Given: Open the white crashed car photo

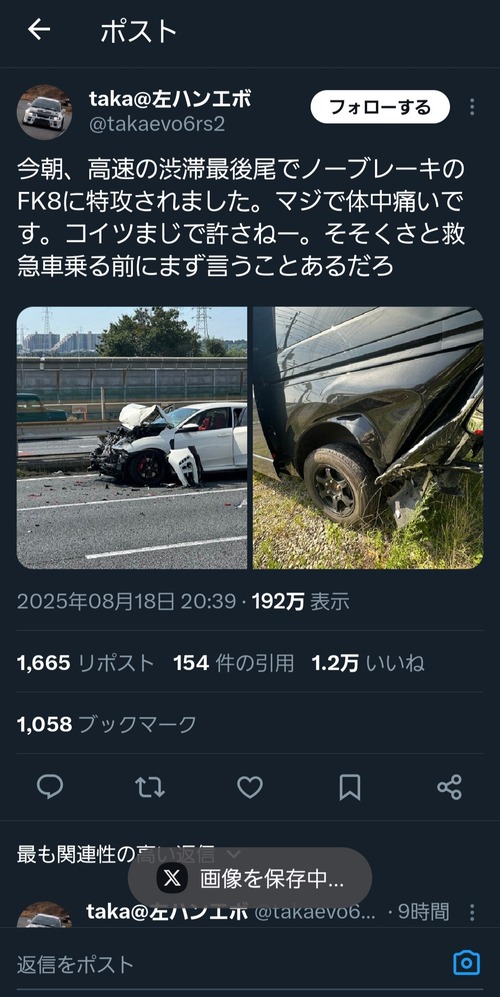Looking at the screenshot, I should (132, 437).
